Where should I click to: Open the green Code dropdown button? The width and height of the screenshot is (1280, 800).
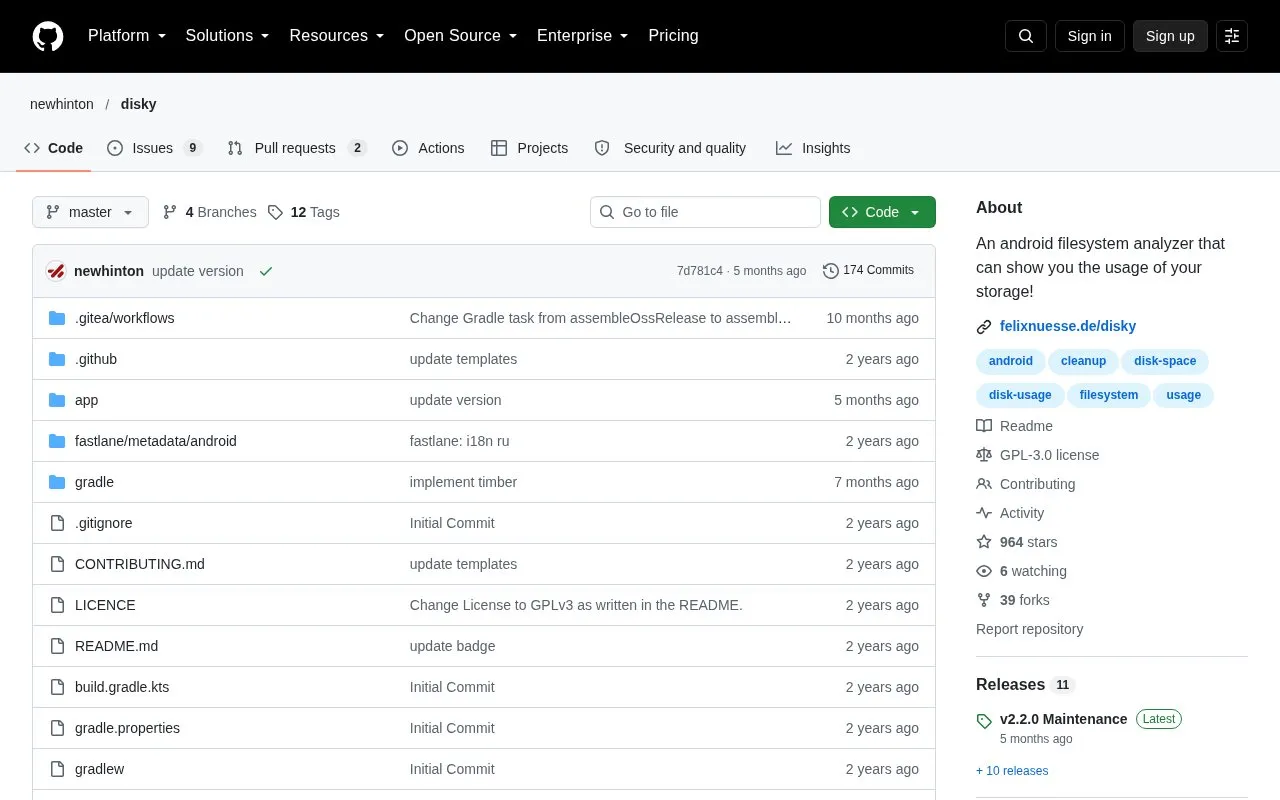(882, 212)
